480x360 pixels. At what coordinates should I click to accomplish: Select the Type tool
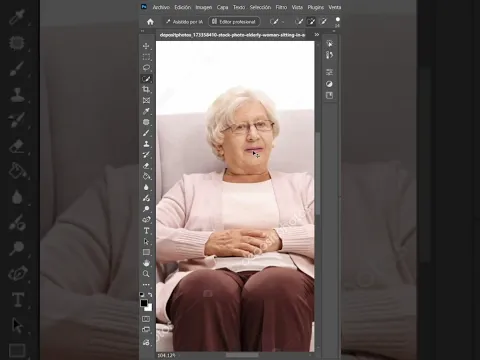click(146, 231)
